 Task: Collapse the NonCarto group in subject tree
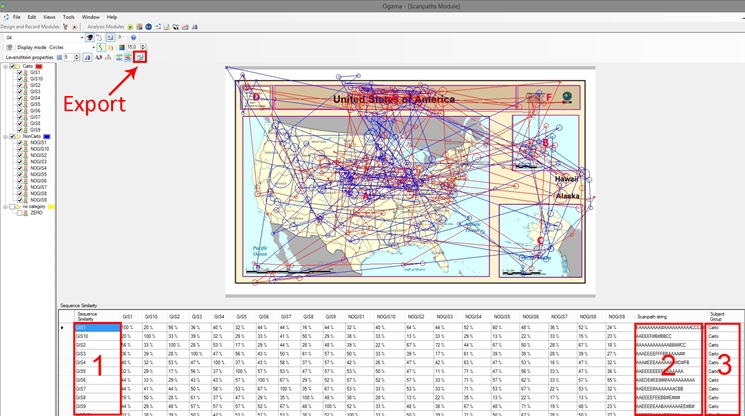pyautogui.click(x=5, y=136)
